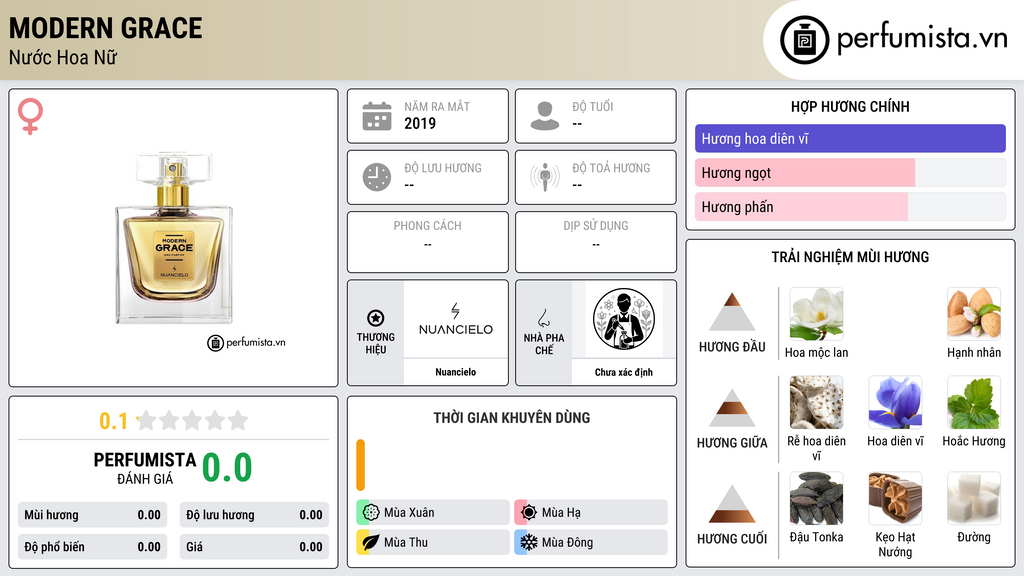Select the Hương hoa diên vĩ accord bar
This screenshot has height=576, width=1024.
pos(850,138)
